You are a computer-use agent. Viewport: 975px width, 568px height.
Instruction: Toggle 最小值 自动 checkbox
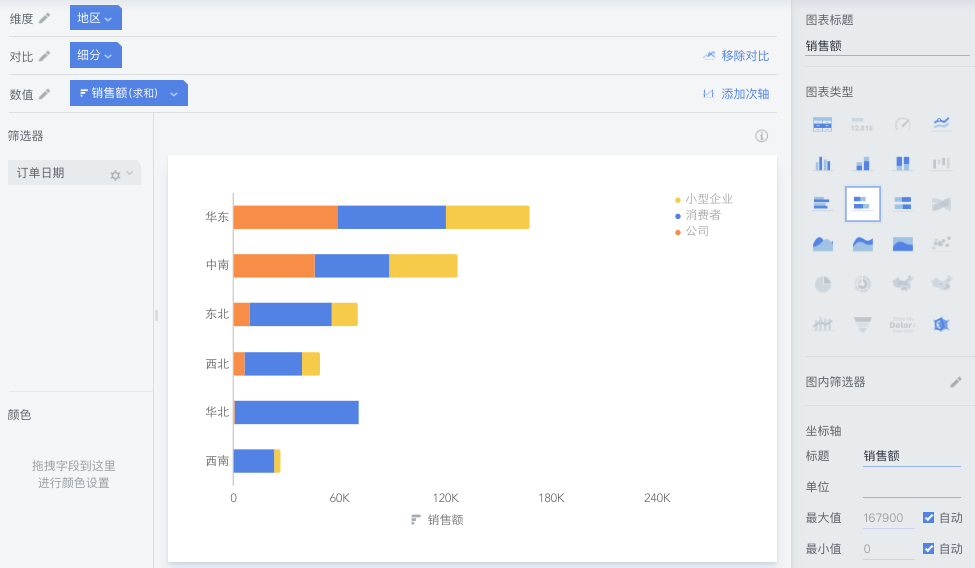tap(928, 549)
